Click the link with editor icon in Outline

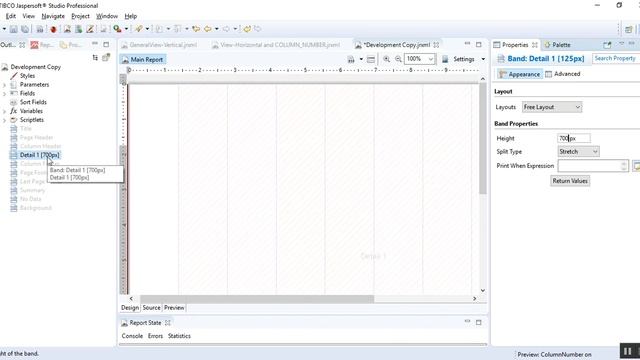pyautogui.click(x=106, y=58)
